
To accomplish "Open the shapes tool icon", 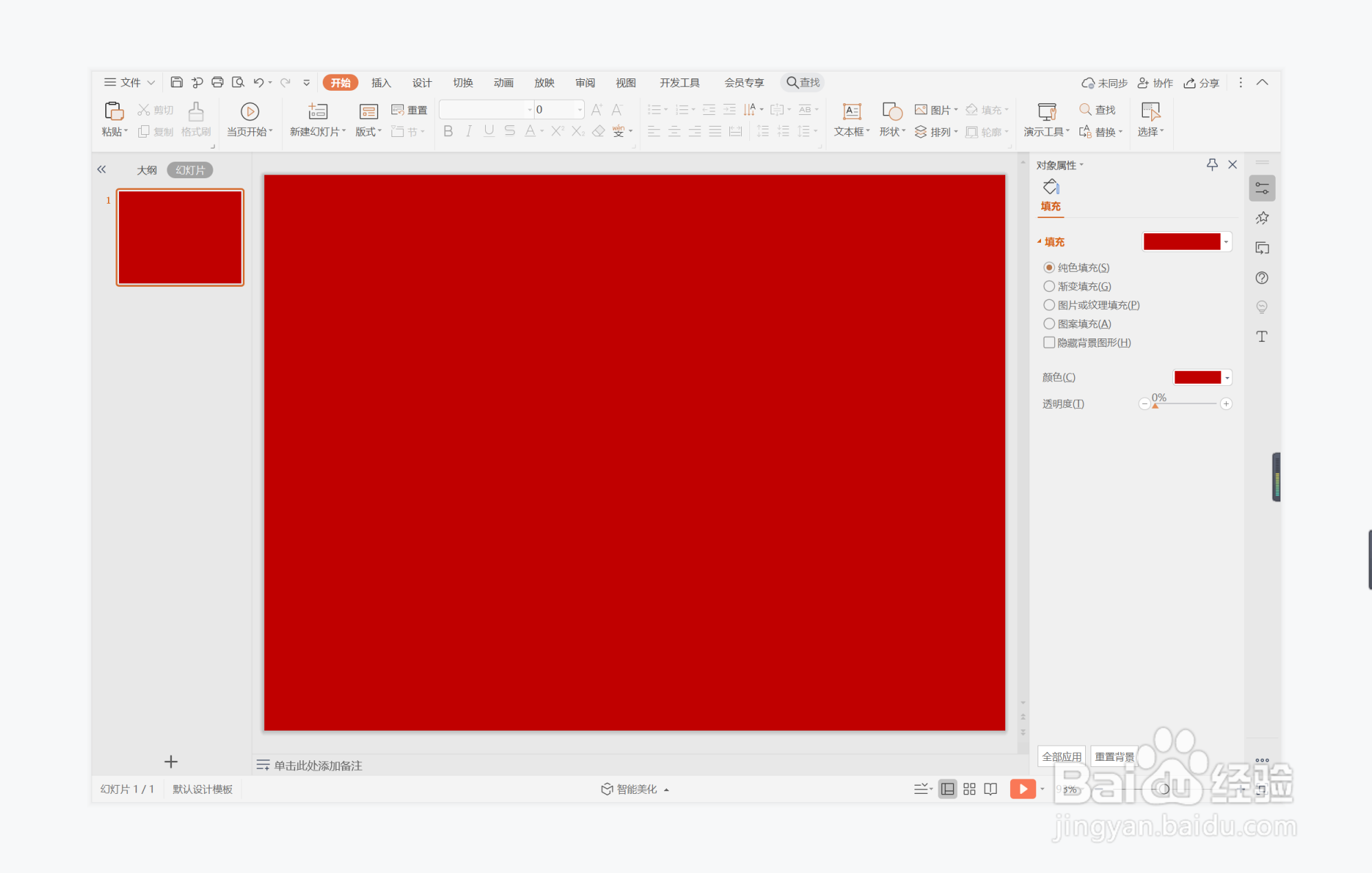I will pyautogui.click(x=892, y=111).
